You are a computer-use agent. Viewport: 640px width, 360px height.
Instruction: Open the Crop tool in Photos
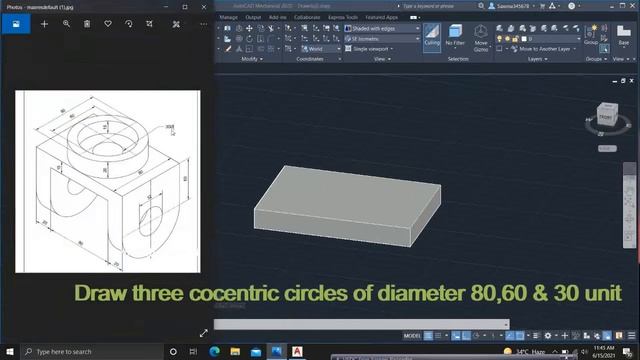(149, 24)
